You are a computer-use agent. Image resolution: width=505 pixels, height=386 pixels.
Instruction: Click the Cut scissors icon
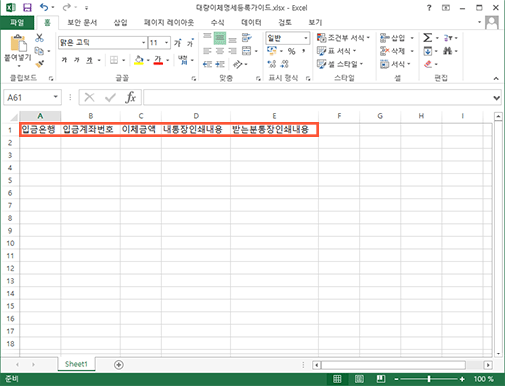[39, 38]
